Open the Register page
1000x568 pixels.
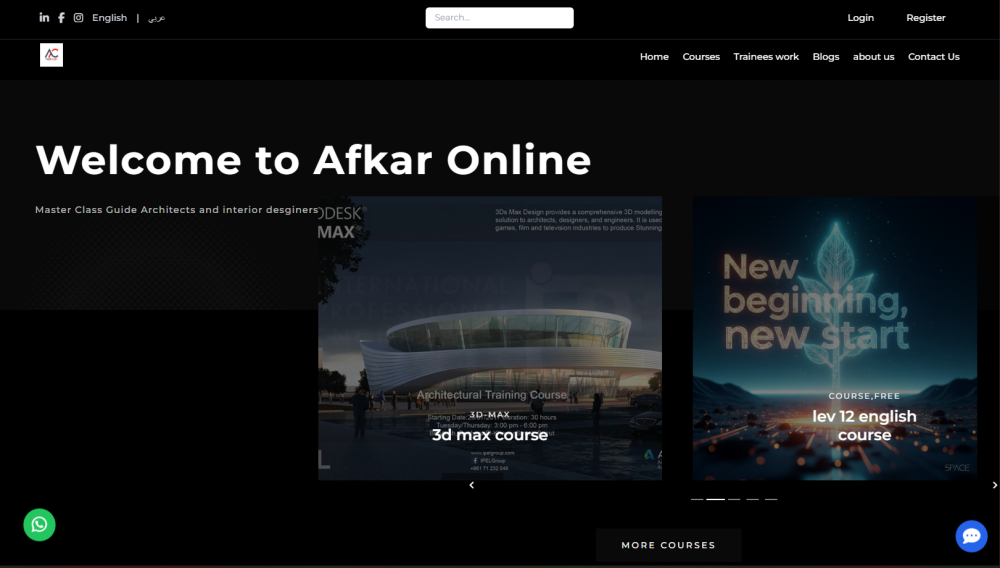point(925,18)
